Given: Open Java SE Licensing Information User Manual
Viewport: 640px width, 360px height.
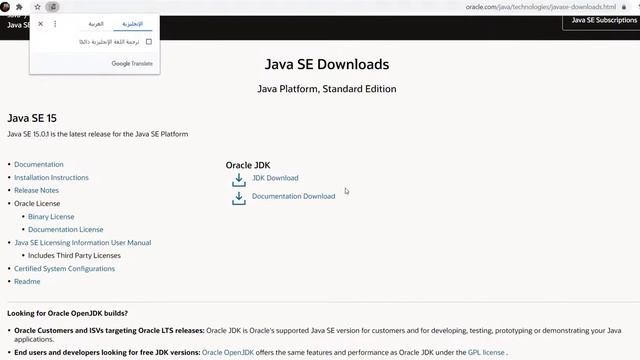Looking at the screenshot, I should pos(83,242).
